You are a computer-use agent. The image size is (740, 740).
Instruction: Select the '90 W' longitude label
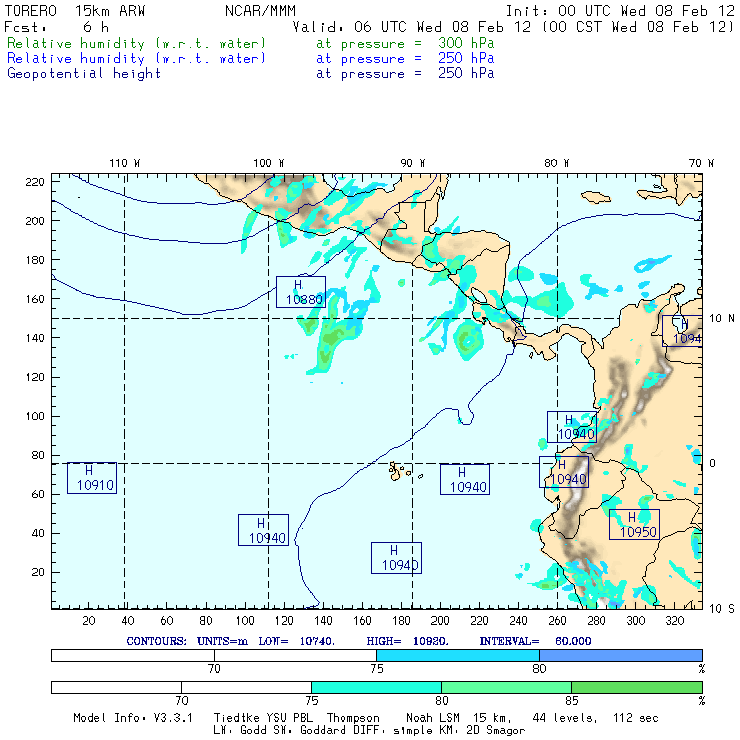[x=412, y=163]
